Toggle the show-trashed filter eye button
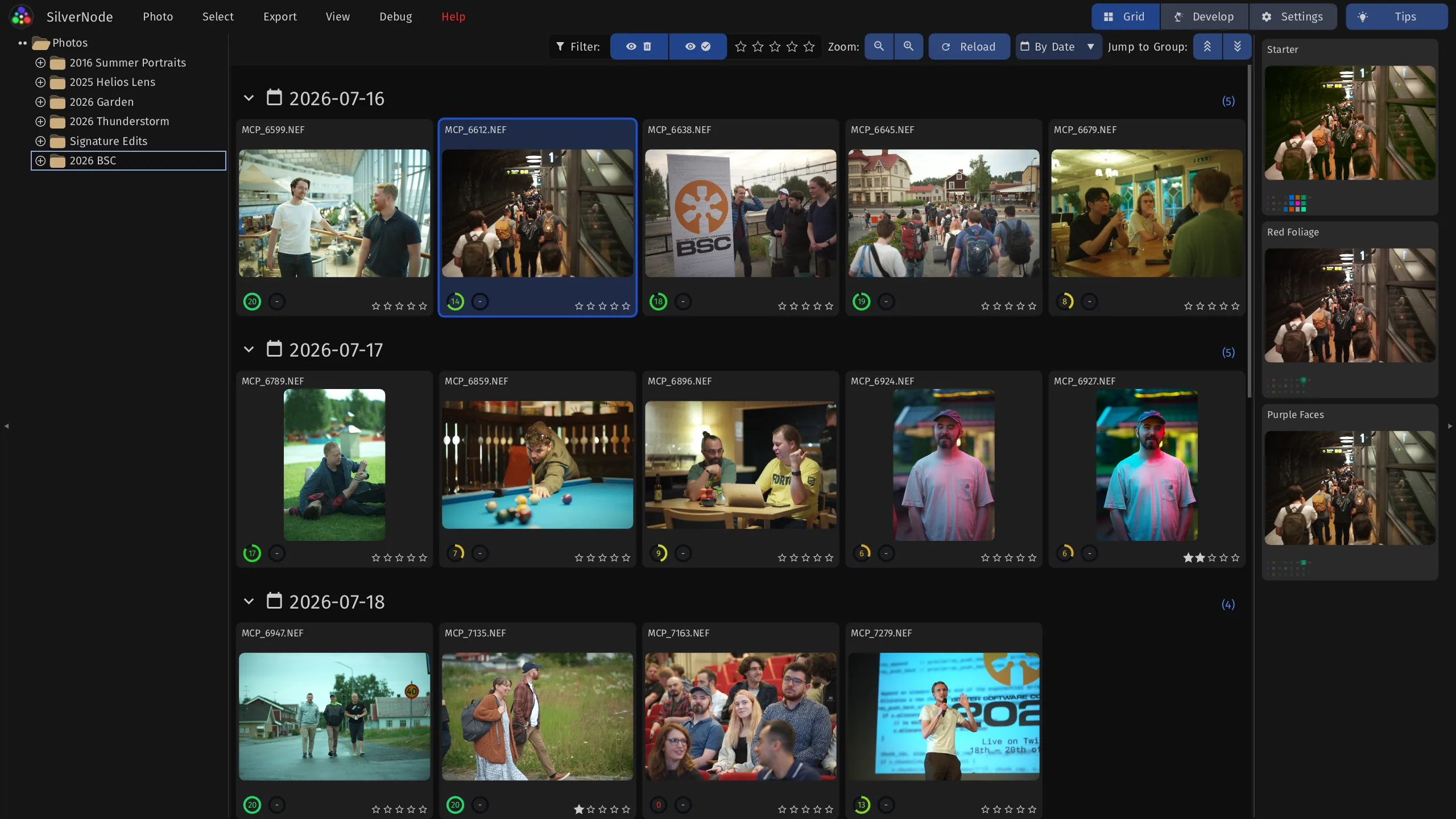This screenshot has width=1456, height=819. click(639, 47)
